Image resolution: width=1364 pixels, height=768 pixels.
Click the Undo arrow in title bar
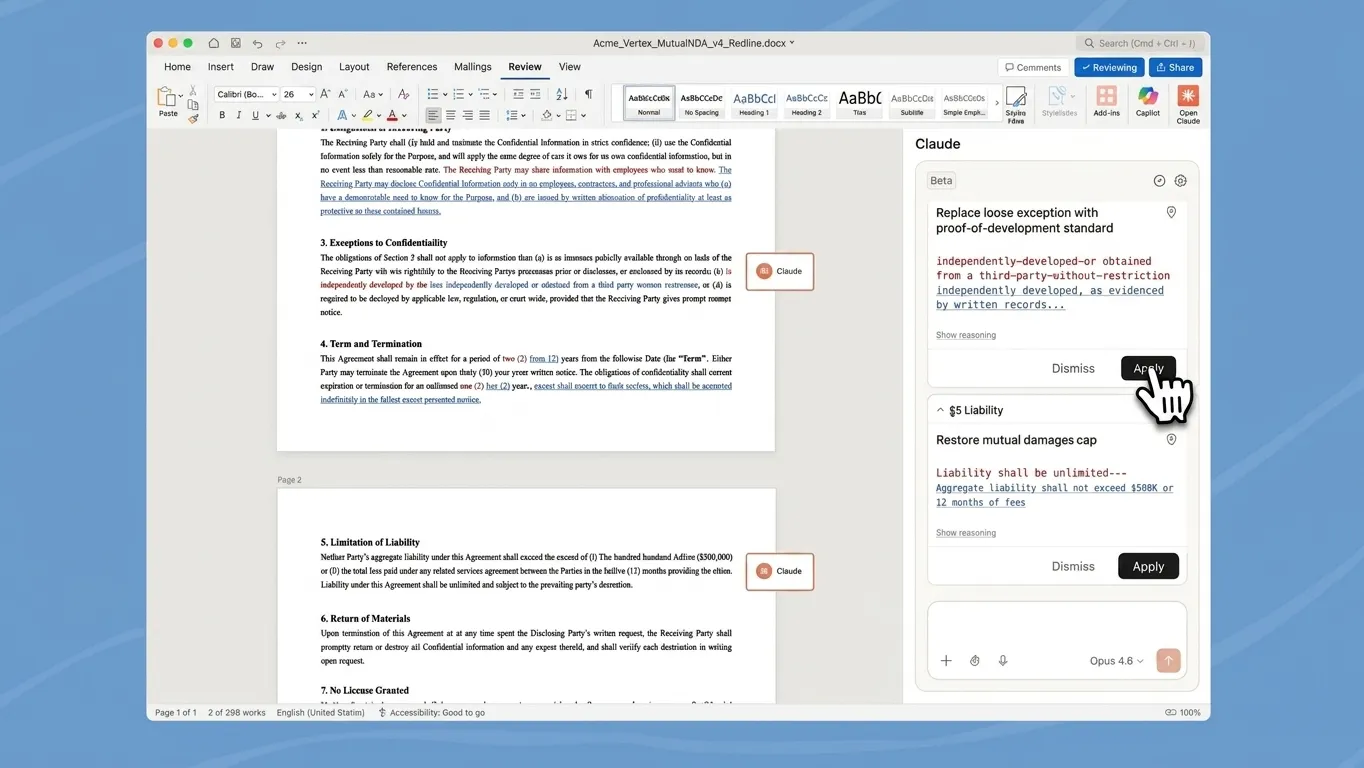point(258,43)
